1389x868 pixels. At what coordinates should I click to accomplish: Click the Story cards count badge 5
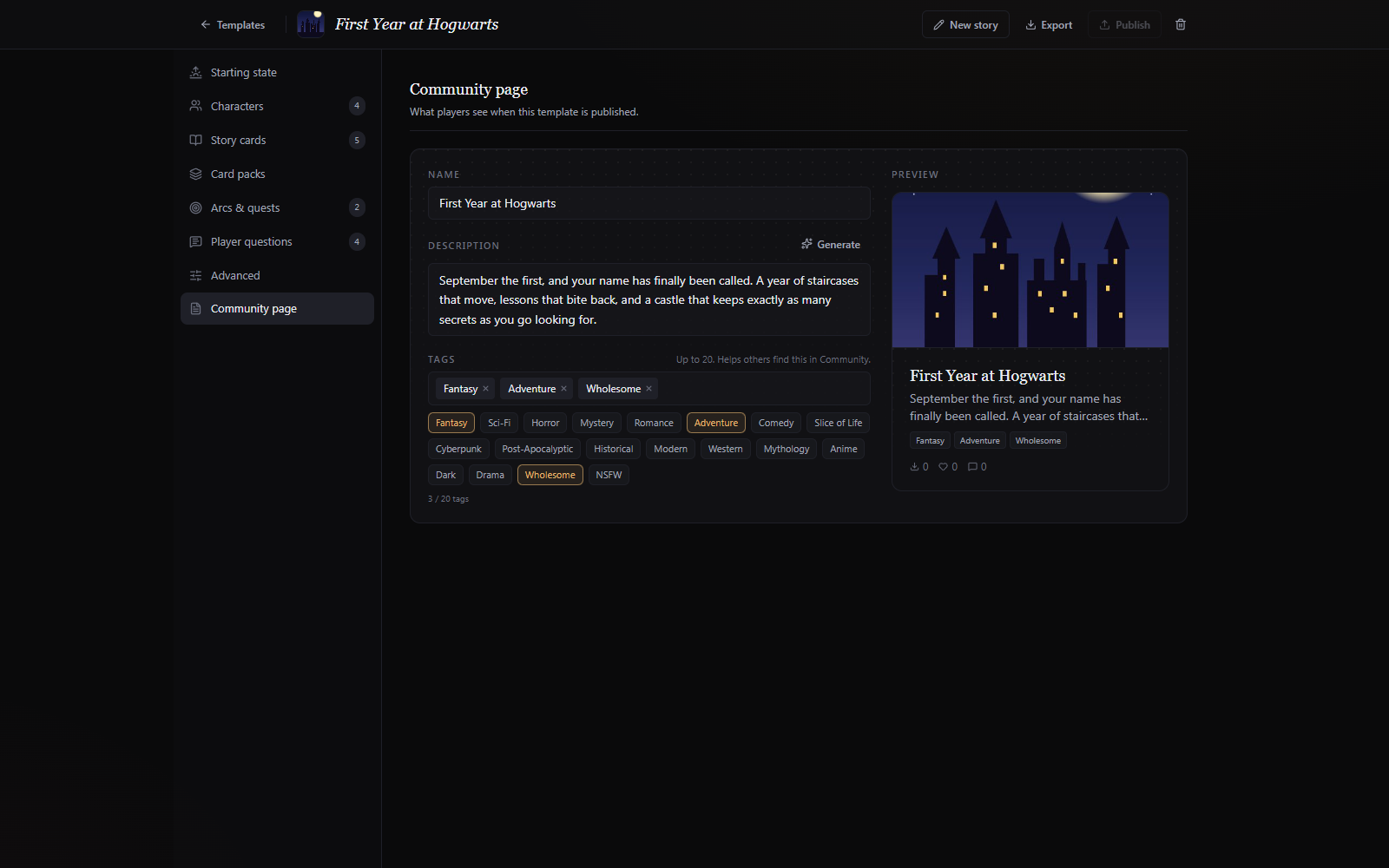click(357, 140)
